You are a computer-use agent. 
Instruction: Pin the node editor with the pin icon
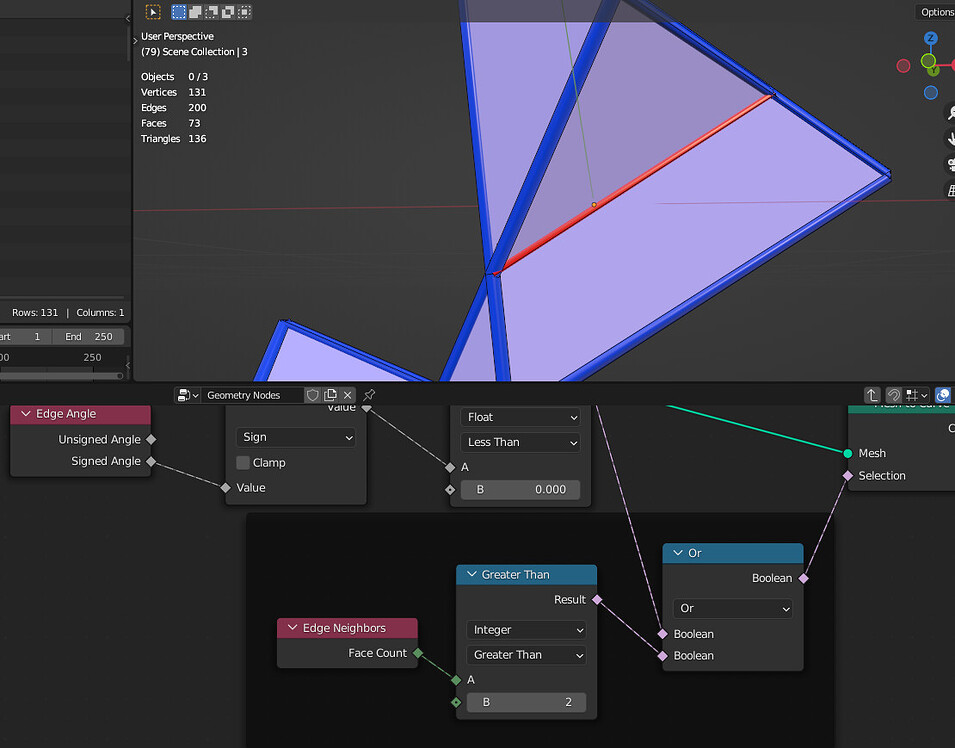click(367, 395)
